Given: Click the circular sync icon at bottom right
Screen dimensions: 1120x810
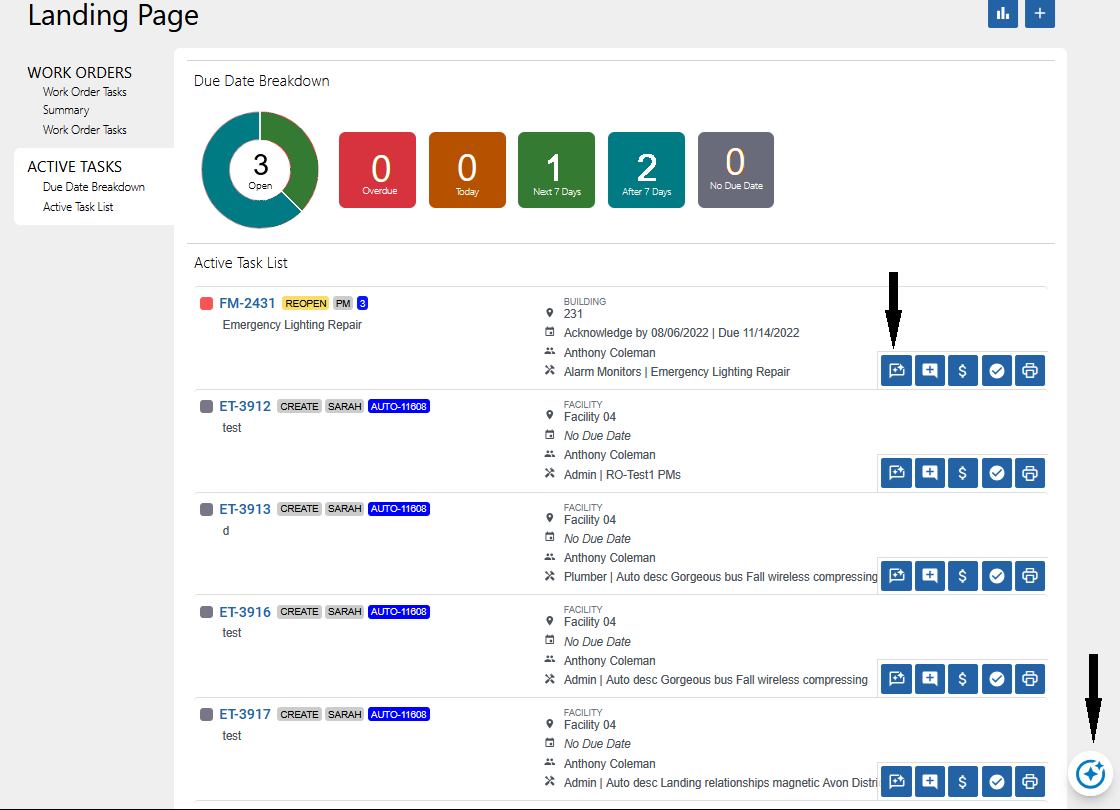Looking at the screenshot, I should 1089,775.
